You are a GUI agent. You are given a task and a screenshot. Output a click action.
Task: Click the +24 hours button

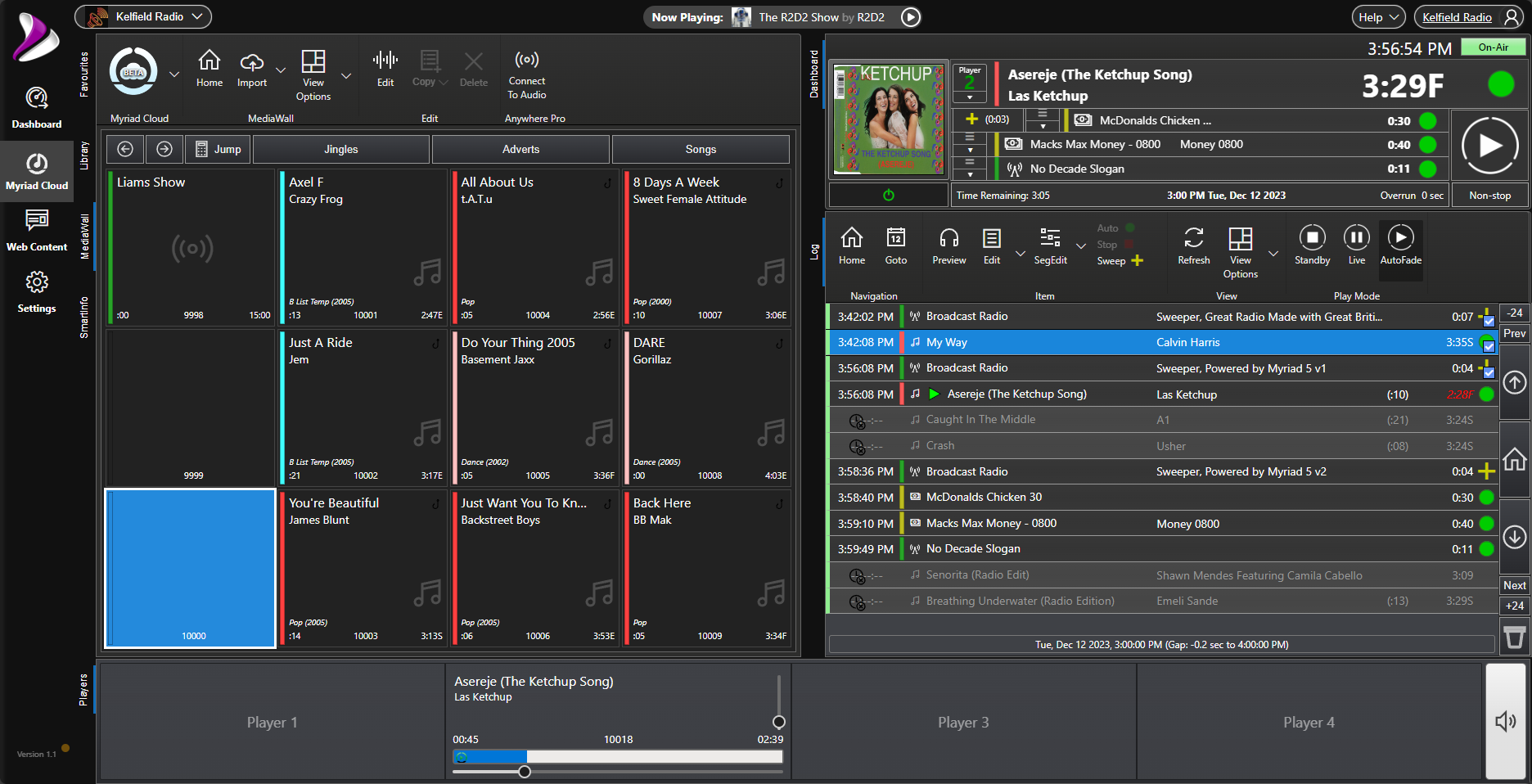(1515, 606)
